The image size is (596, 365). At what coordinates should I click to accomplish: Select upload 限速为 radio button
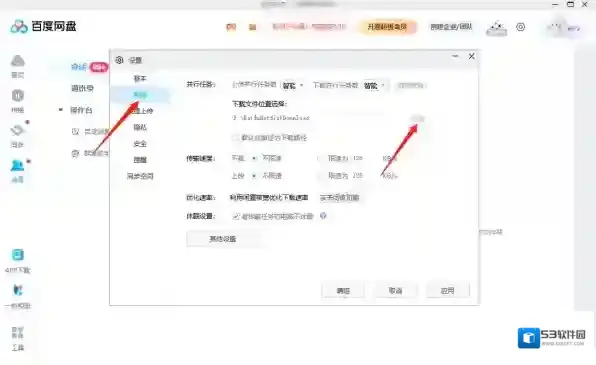click(x=320, y=176)
